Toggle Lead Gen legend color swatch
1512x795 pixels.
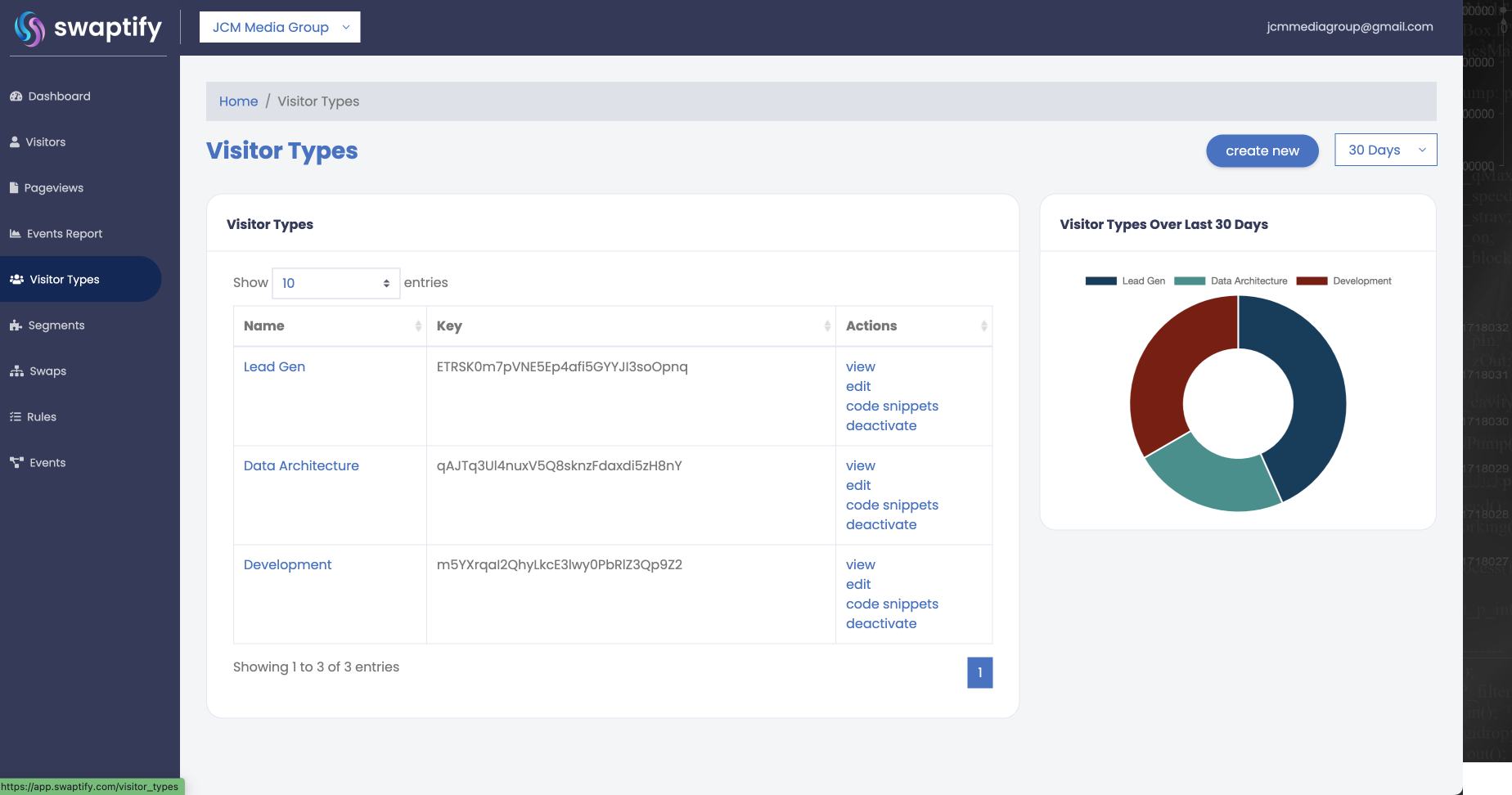click(1100, 281)
